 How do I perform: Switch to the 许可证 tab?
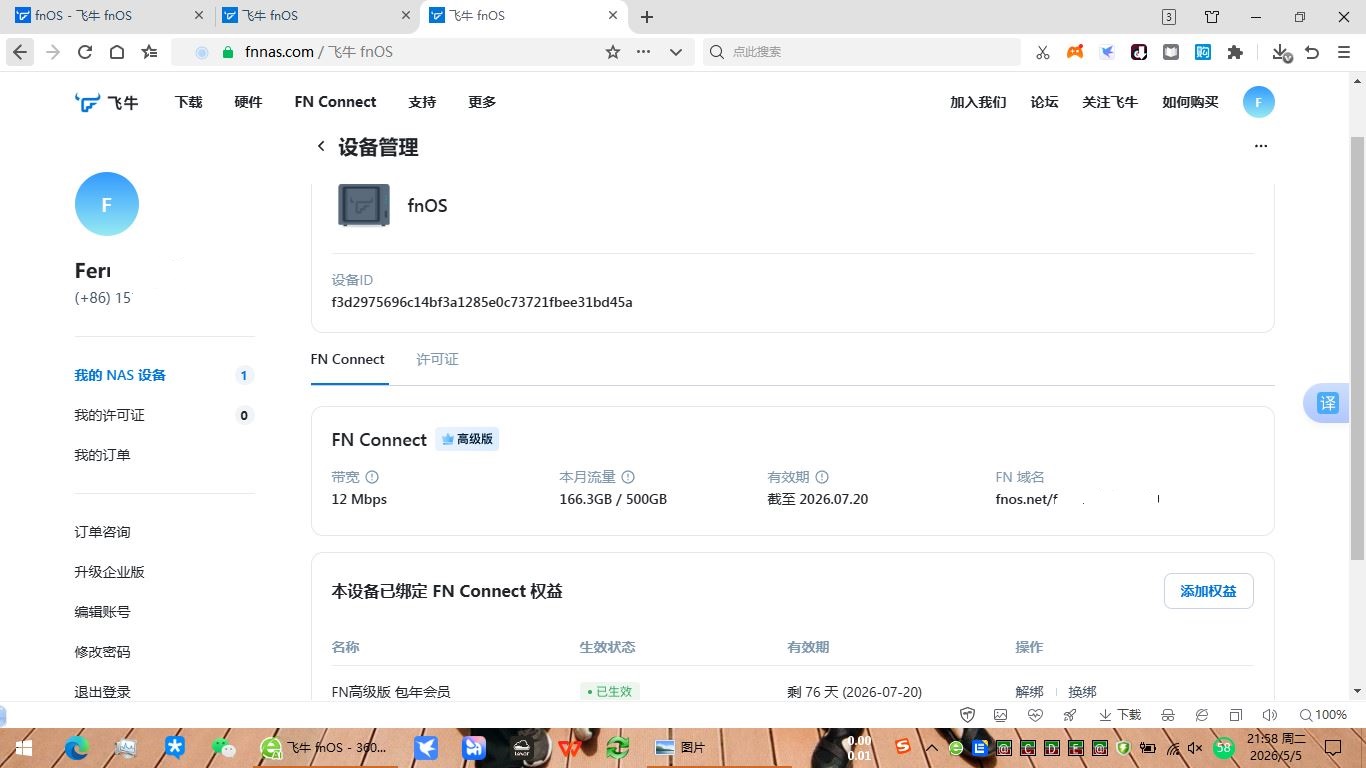pyautogui.click(x=437, y=359)
